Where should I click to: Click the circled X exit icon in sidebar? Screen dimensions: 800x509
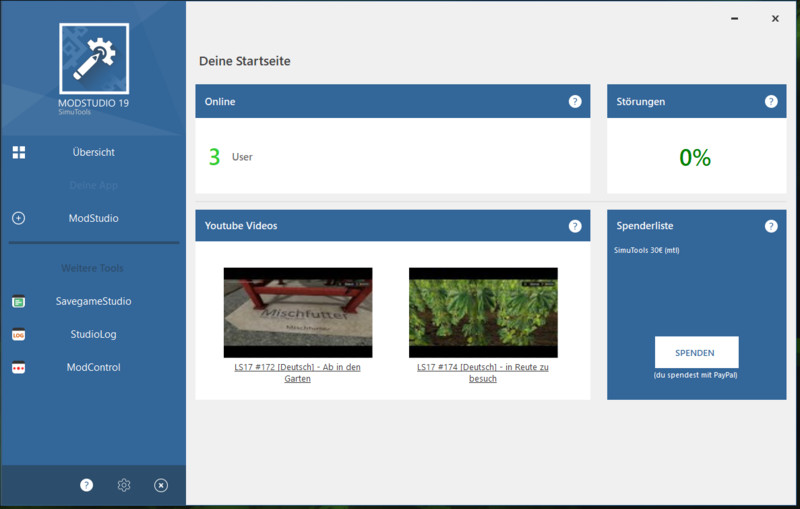pyautogui.click(x=161, y=485)
